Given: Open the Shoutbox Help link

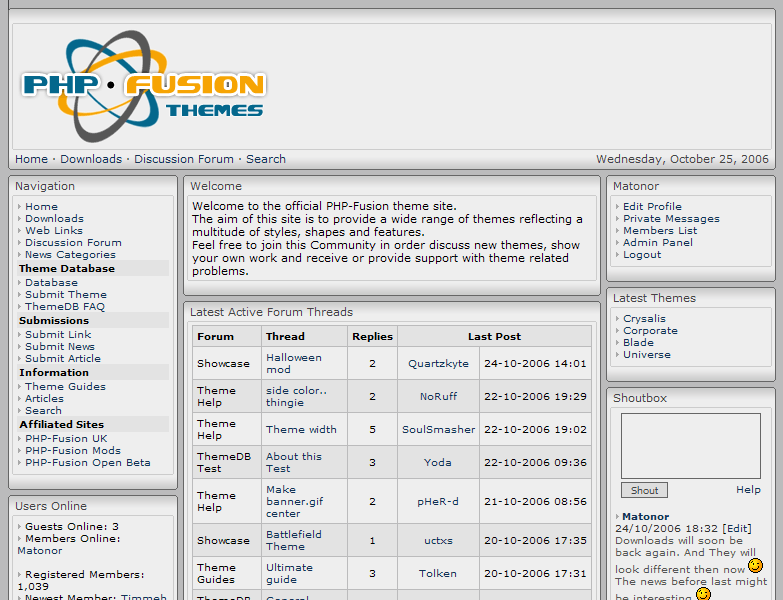Looking at the screenshot, I should [748, 490].
